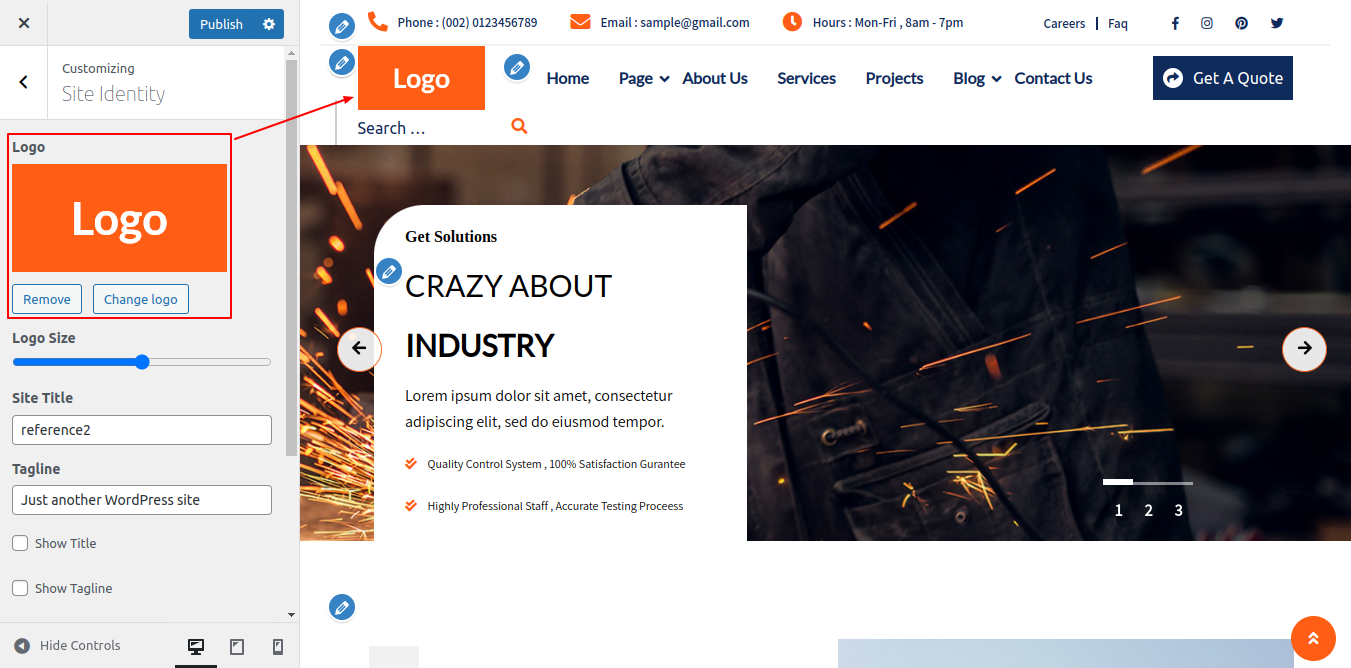Open publish settings gear icon
Image resolution: width=1351 pixels, height=668 pixels.
pyautogui.click(x=269, y=24)
